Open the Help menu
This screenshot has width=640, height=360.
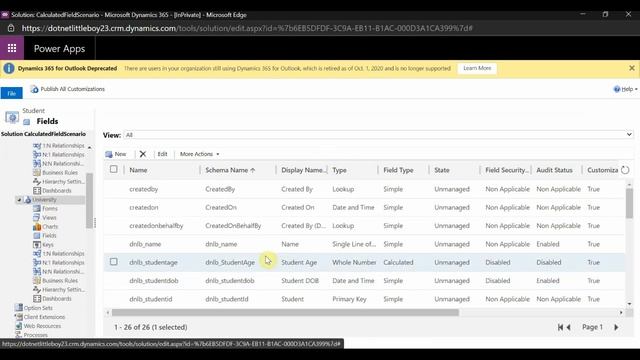[x=625, y=89]
